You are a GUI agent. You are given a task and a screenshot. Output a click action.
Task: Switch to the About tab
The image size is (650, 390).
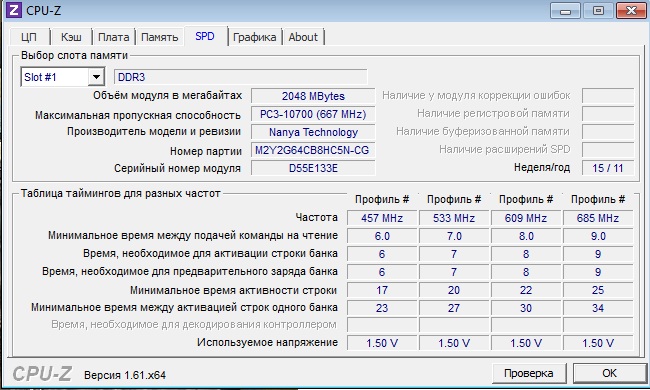pyautogui.click(x=303, y=37)
